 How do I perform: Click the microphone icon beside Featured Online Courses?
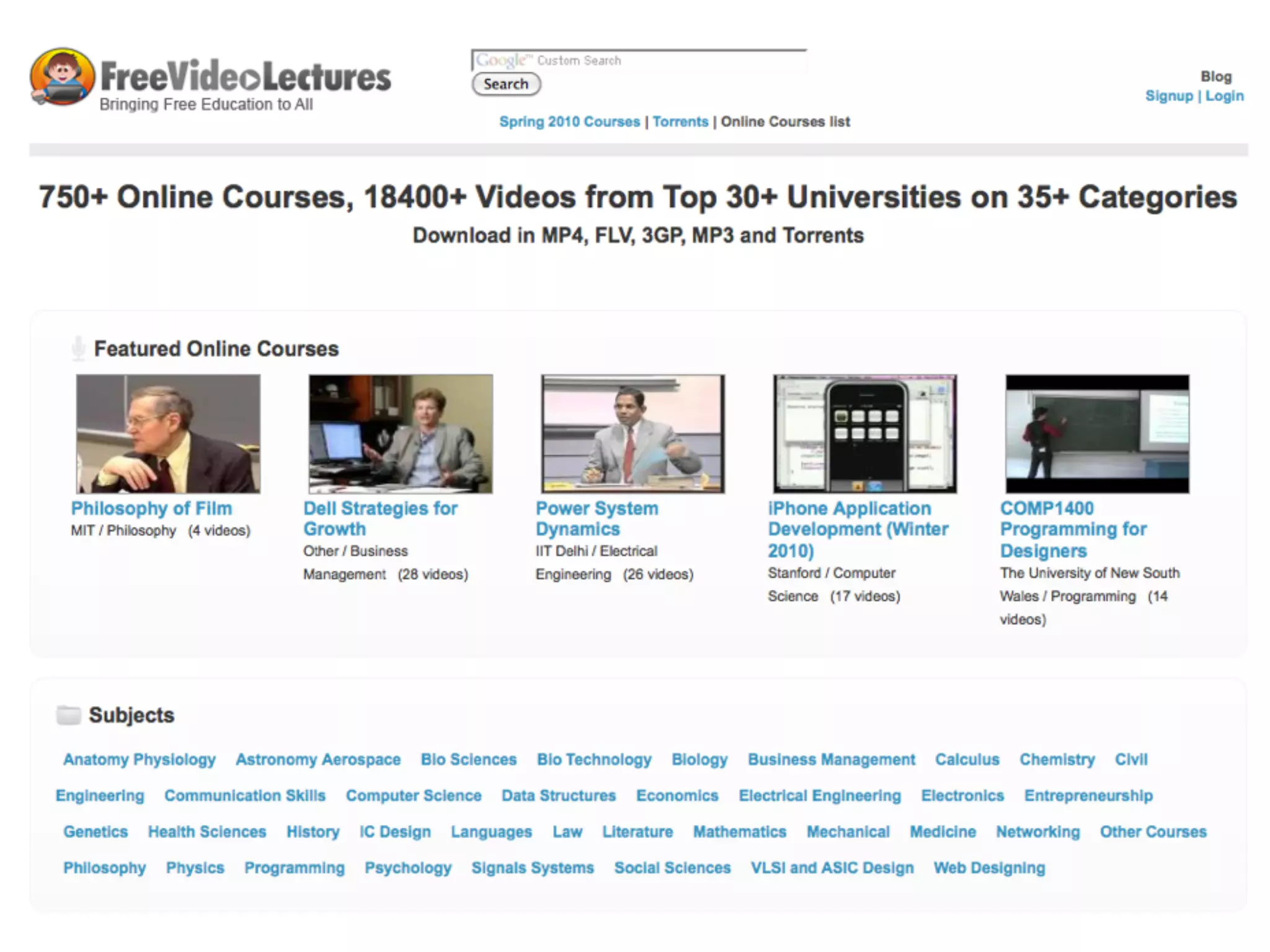coord(78,349)
